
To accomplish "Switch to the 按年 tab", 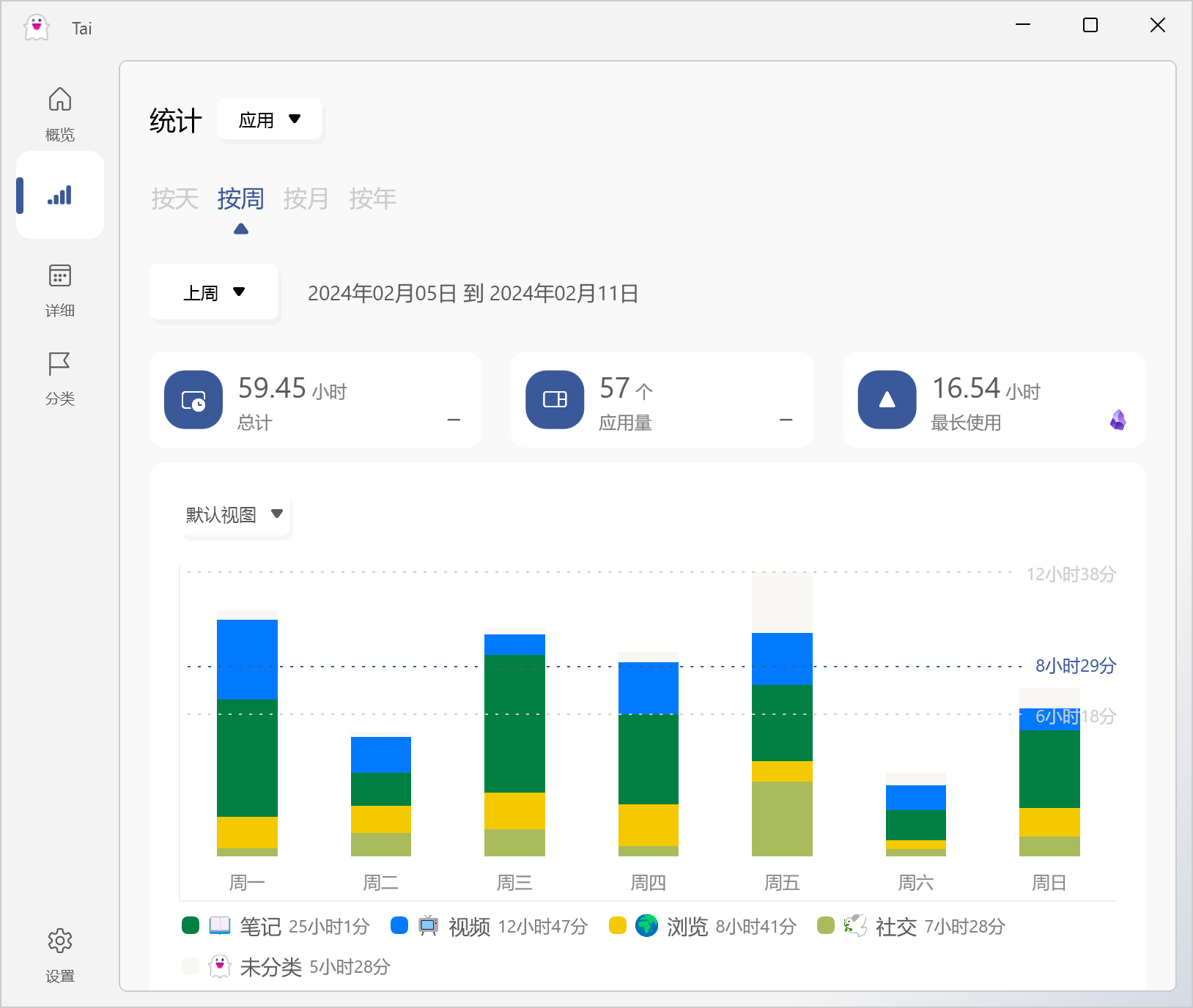I will 372,199.
